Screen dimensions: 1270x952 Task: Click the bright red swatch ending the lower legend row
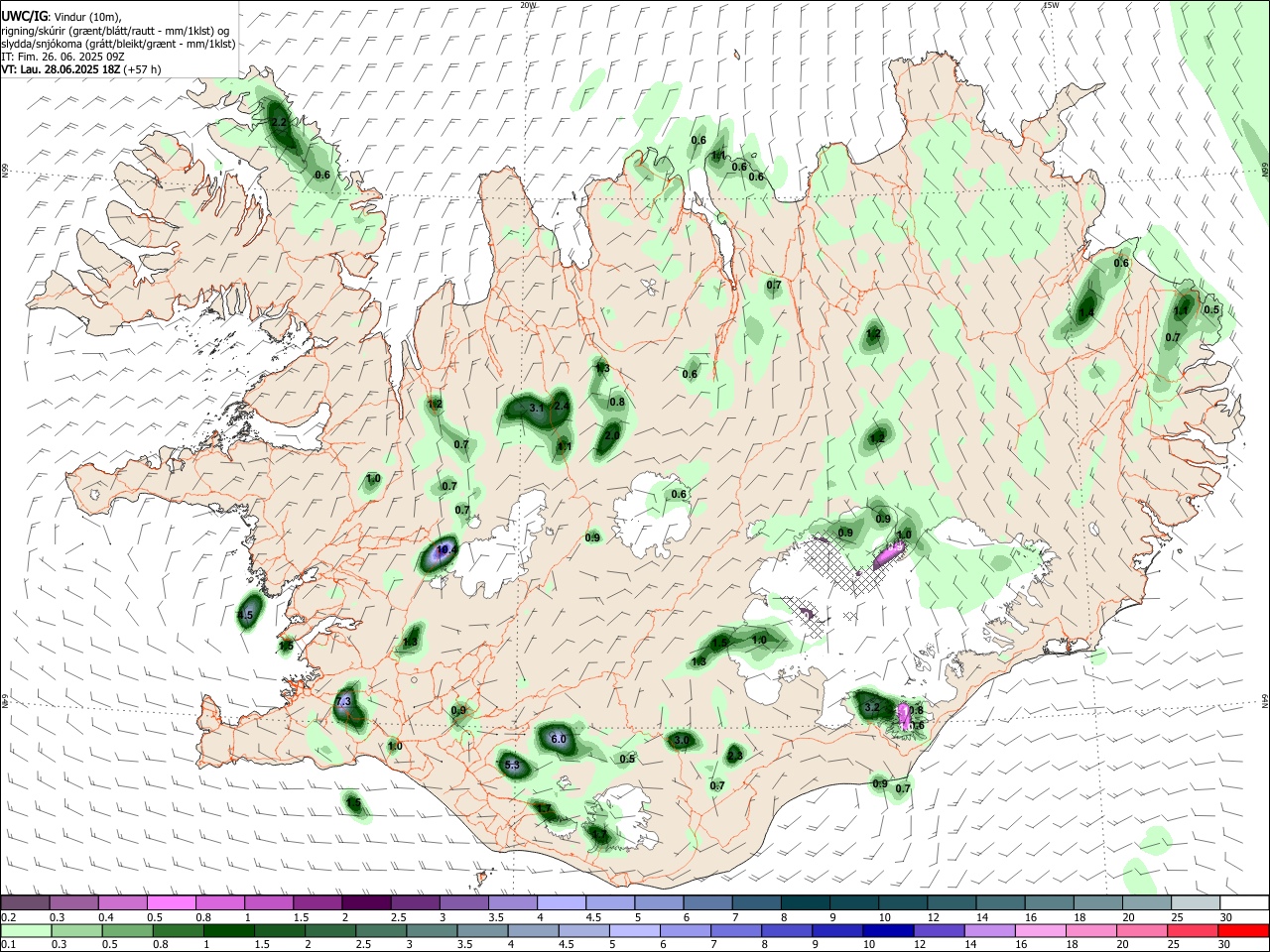click(1243, 930)
